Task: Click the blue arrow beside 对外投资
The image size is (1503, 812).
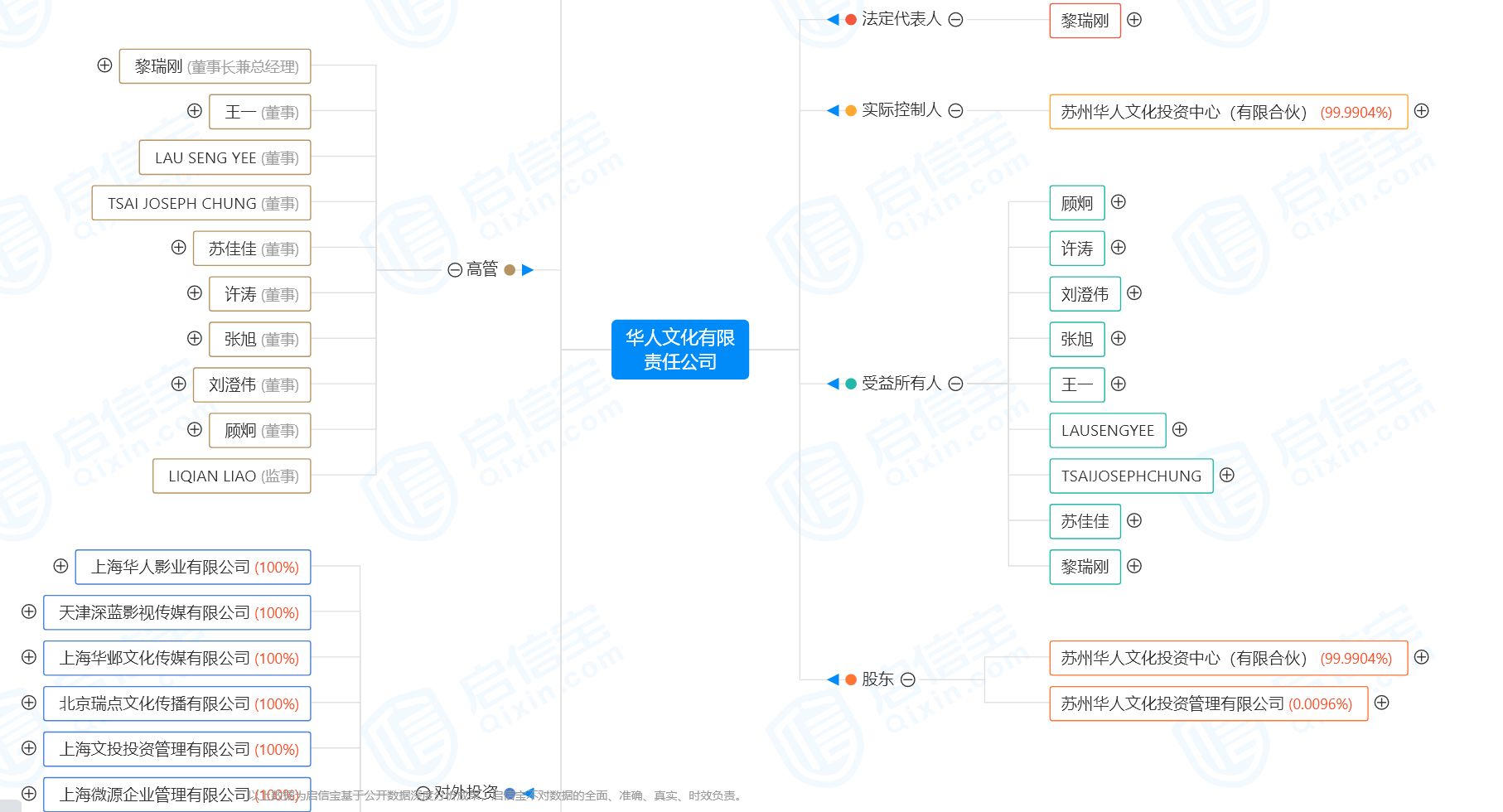Action: click(x=528, y=792)
